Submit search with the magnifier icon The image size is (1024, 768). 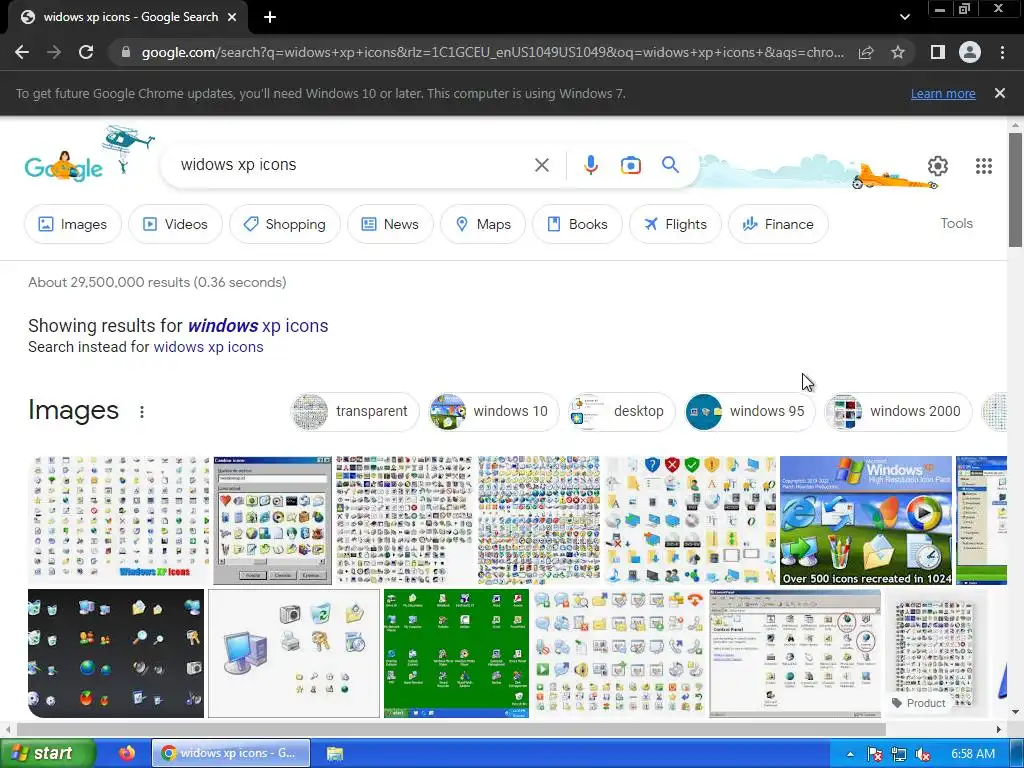click(x=670, y=165)
